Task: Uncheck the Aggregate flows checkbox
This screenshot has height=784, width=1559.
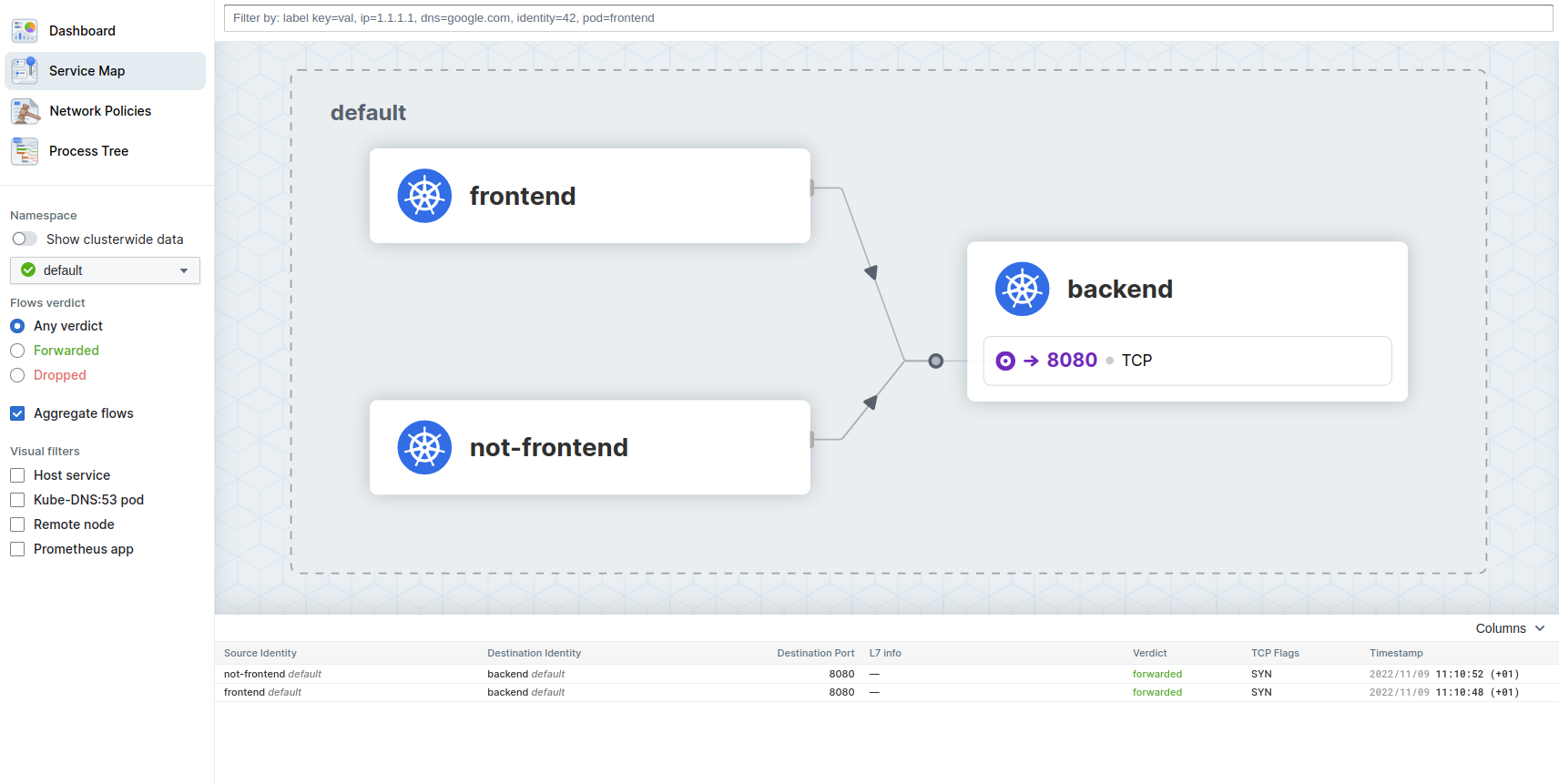Action: click(17, 413)
